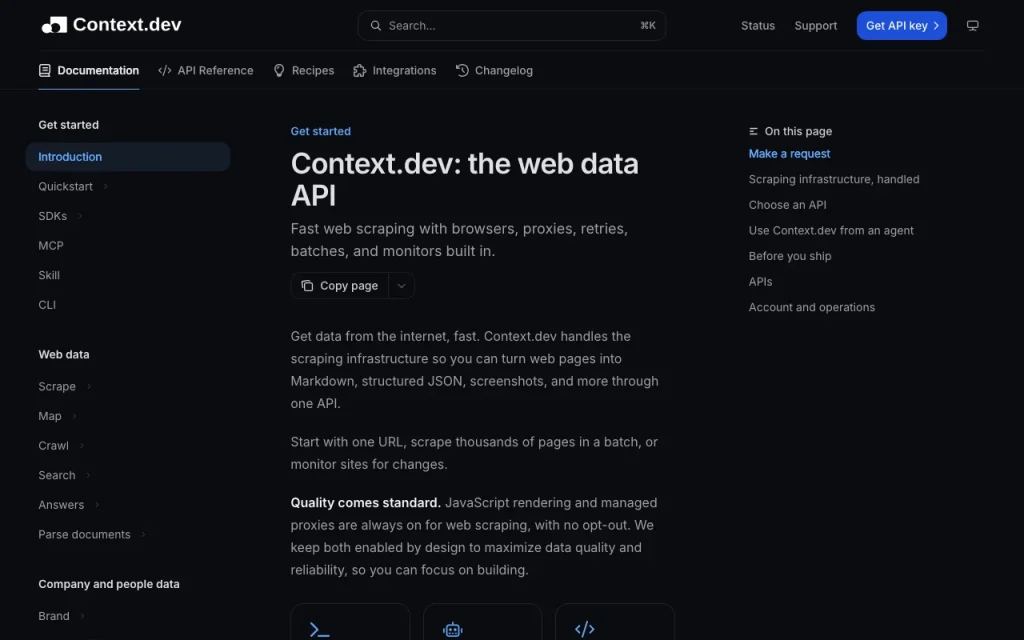Expand the SDKs chevron
The width and height of the screenshot is (1024, 640).
coord(80,216)
